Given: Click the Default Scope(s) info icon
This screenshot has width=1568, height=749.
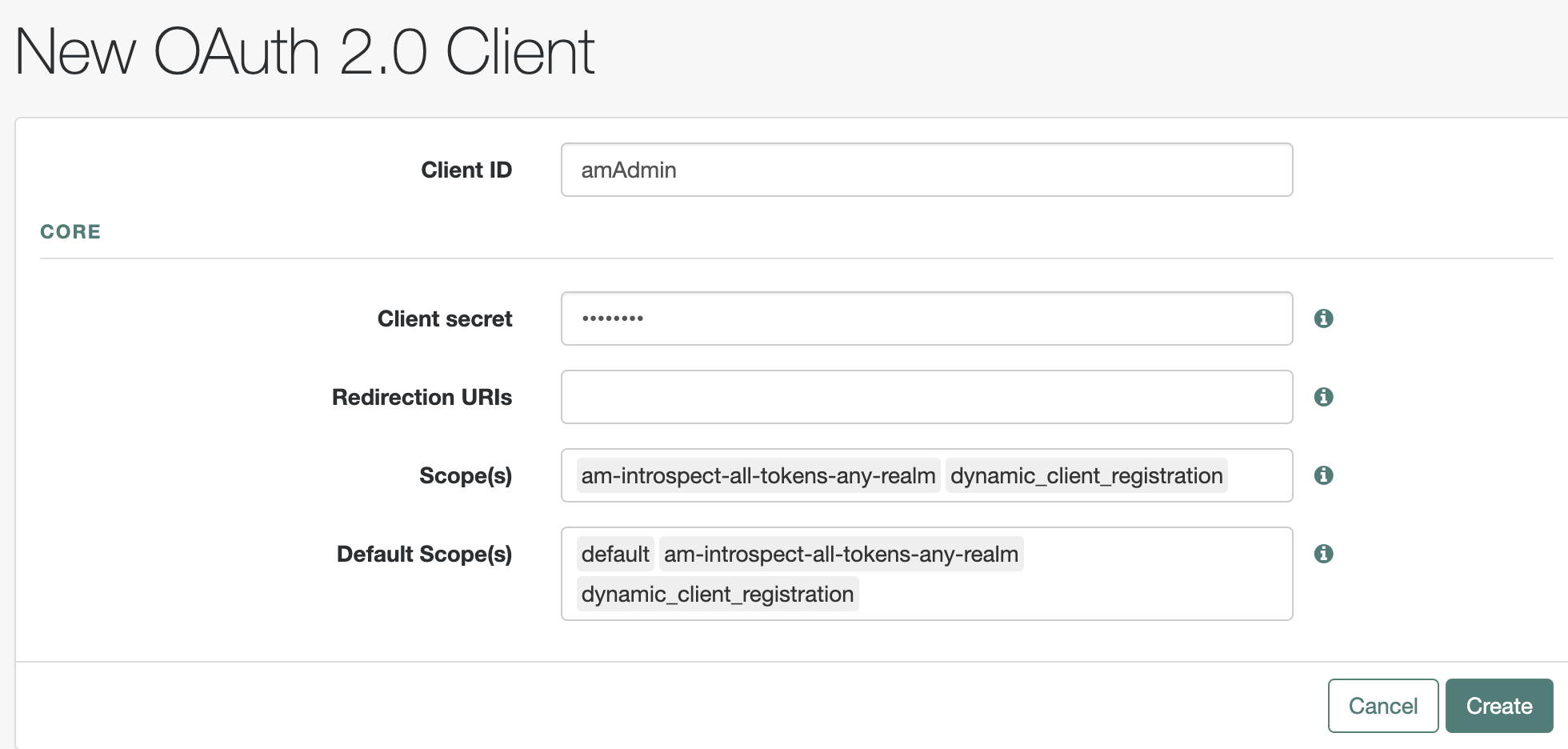Looking at the screenshot, I should point(1324,554).
